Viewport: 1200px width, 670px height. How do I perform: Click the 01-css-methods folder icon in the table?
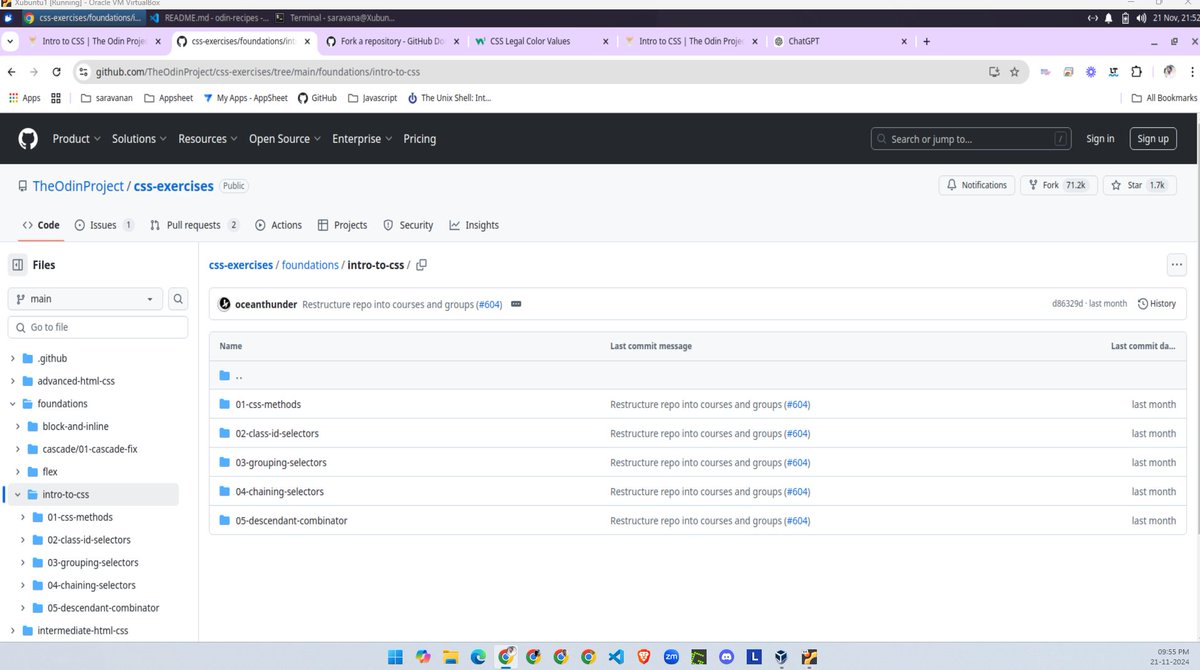225,405
